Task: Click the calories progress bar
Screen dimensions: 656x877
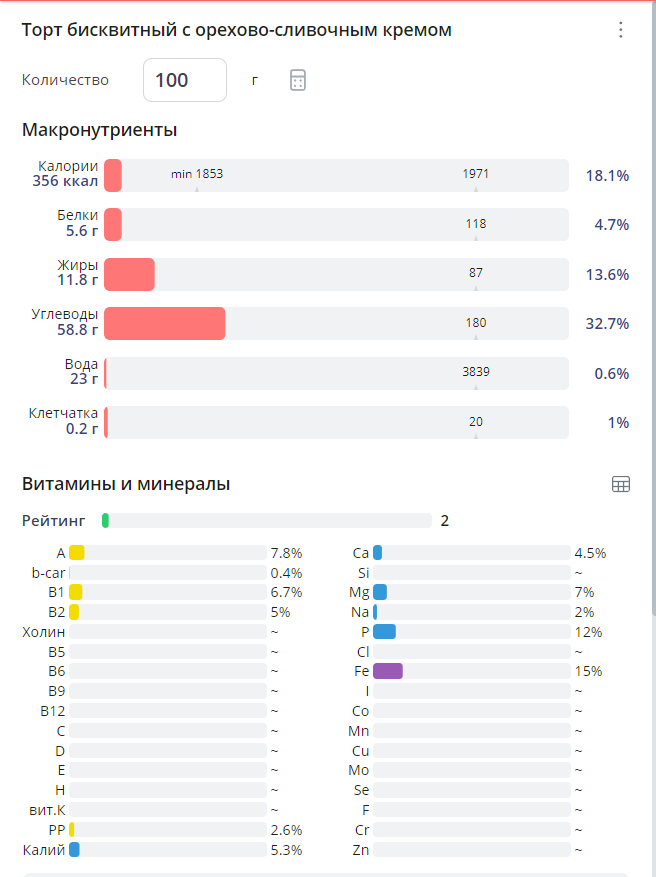Action: [336, 176]
